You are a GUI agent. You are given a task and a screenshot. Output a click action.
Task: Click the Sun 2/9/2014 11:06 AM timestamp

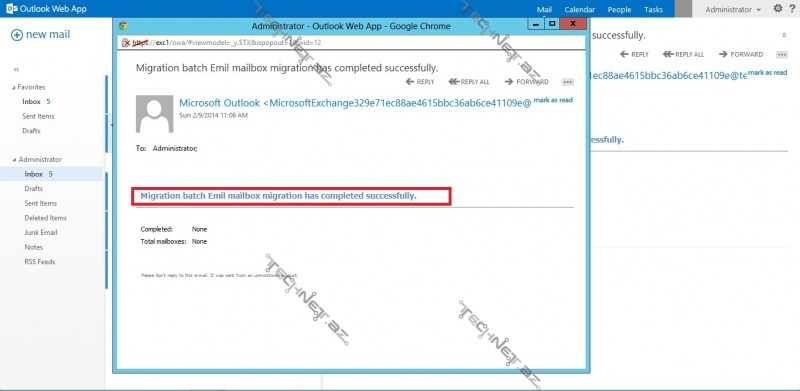214,115
